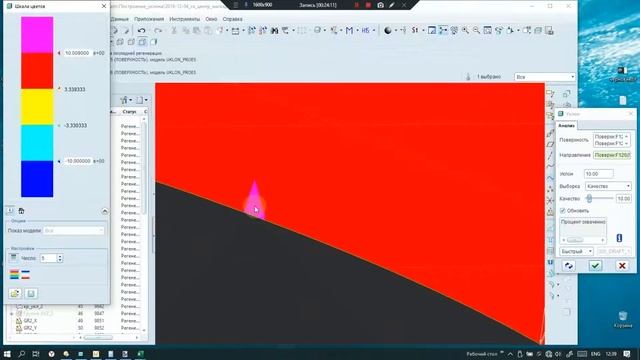Open the notification center icon
The height and width of the screenshot is (360, 640).
[627, 354]
